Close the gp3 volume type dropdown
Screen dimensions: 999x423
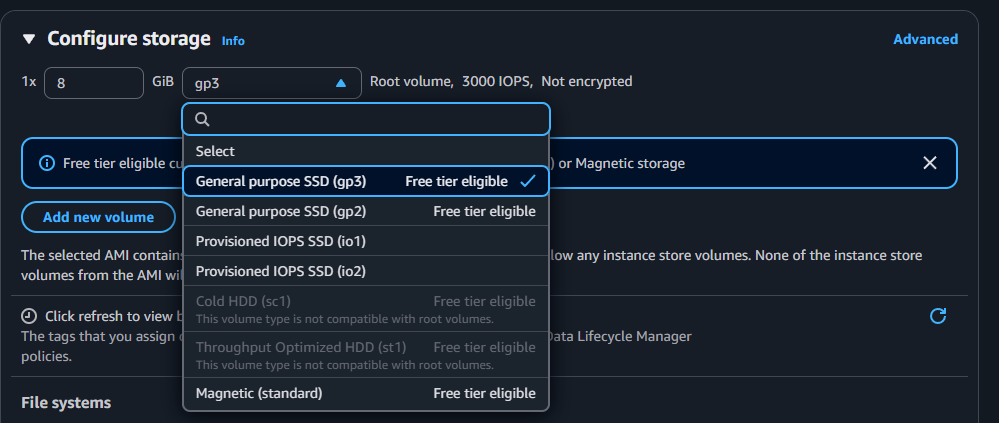tap(272, 83)
